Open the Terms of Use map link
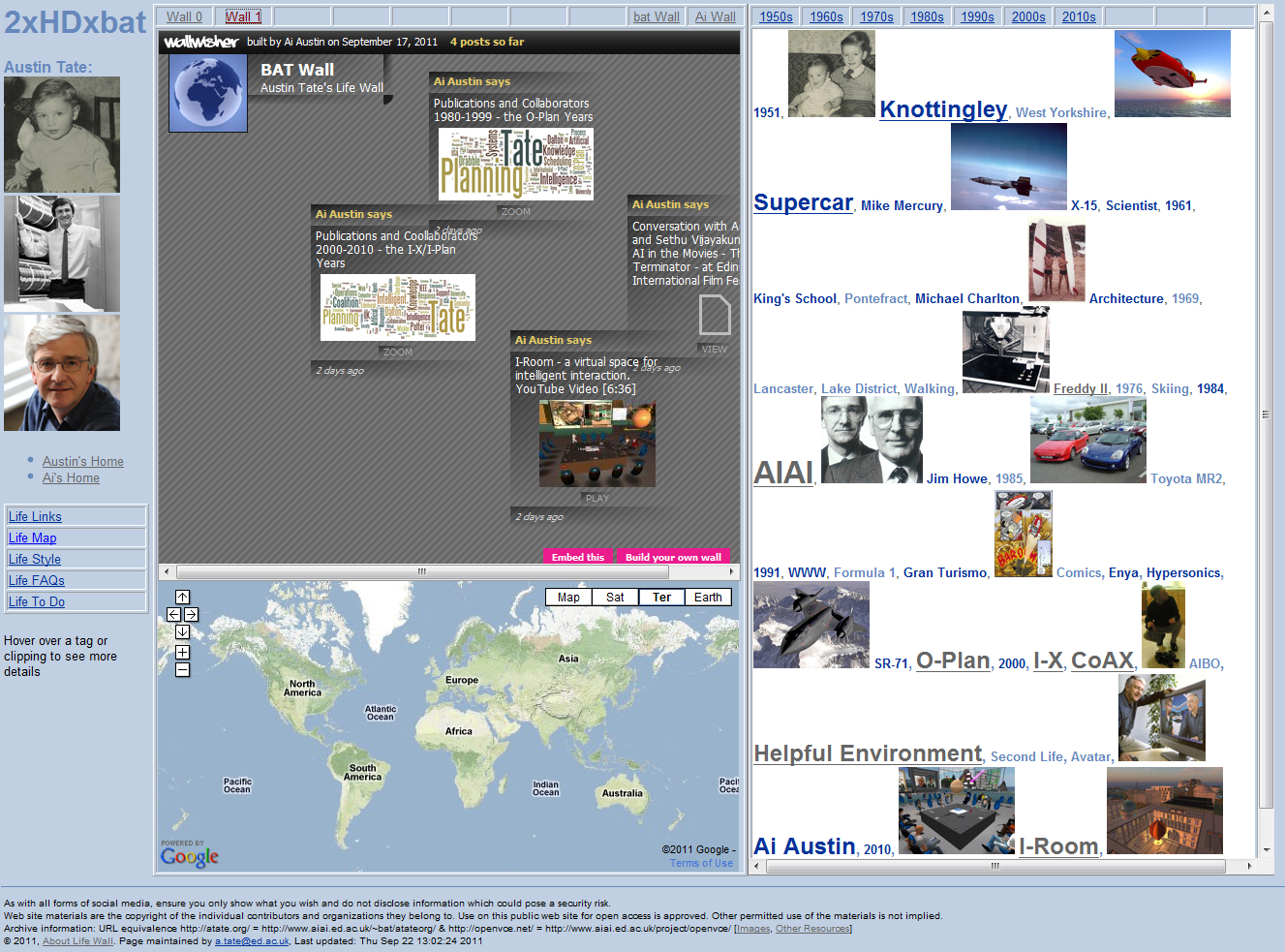Screen dimensions: 1285x952 click(x=701, y=863)
